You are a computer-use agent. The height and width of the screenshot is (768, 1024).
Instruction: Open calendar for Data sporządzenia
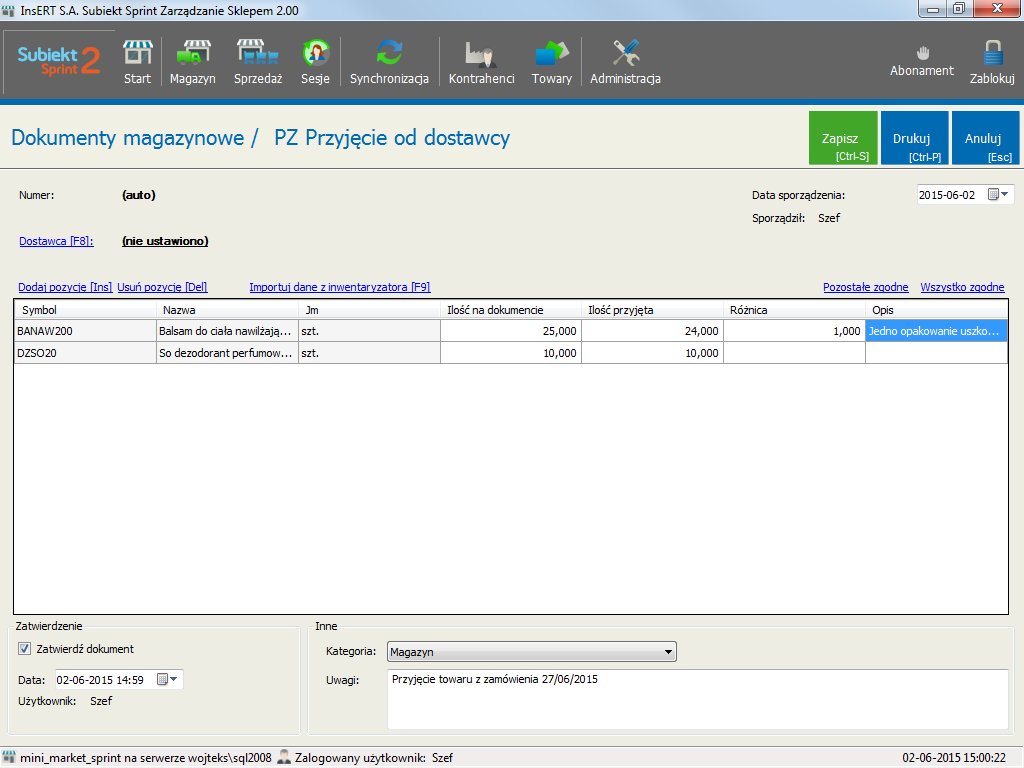999,195
